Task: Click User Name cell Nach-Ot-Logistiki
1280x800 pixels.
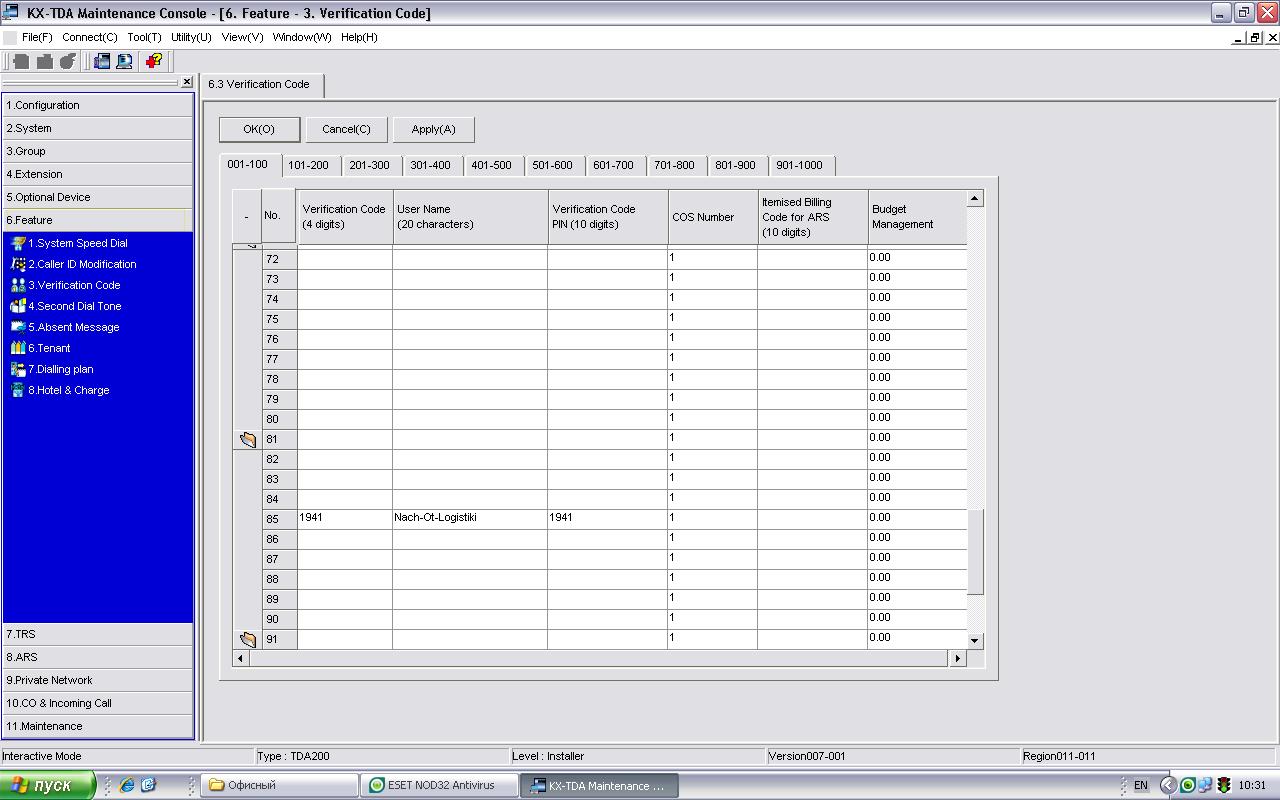Action: click(x=470, y=518)
